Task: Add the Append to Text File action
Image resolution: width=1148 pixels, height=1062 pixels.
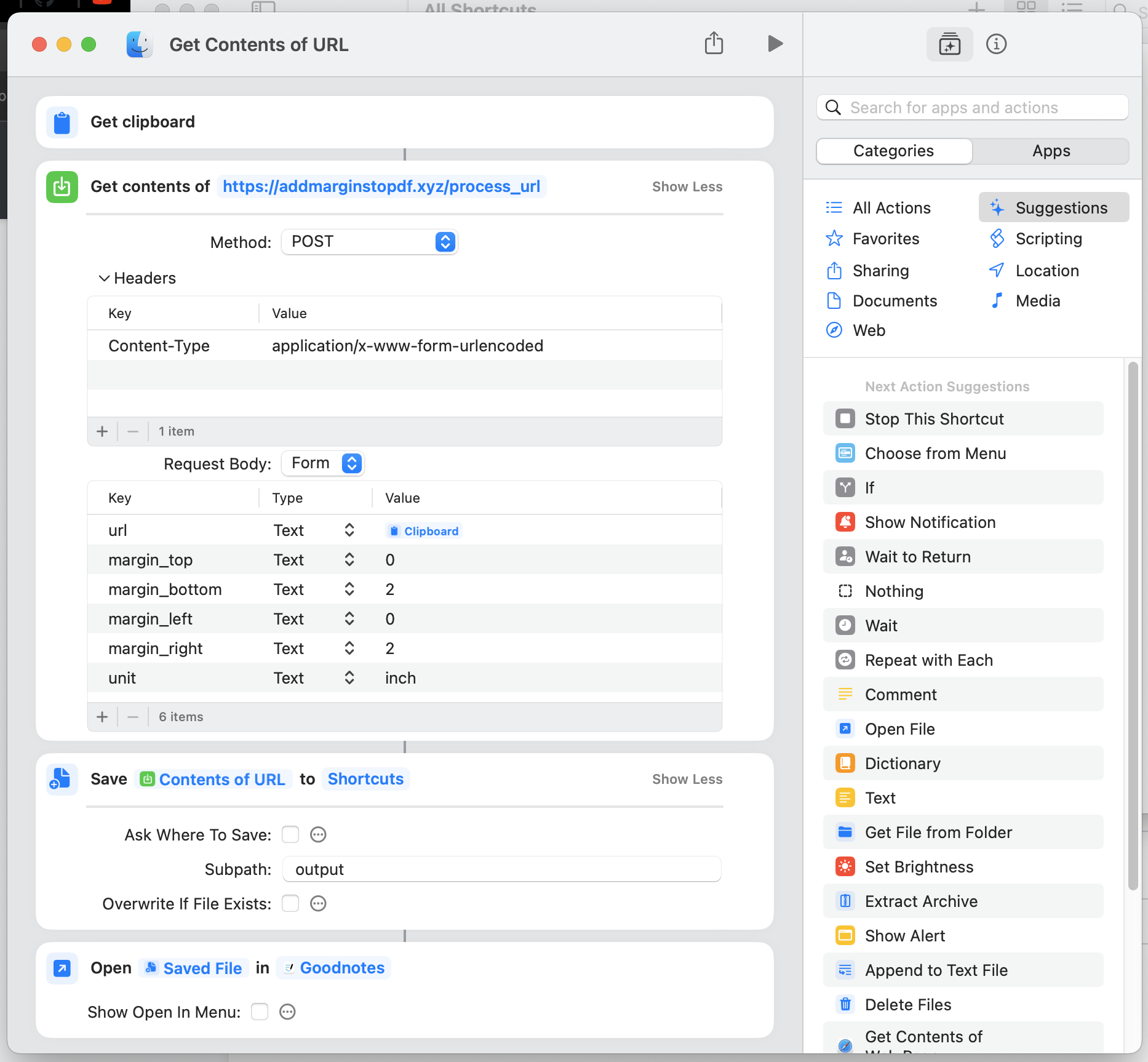Action: coord(963,970)
